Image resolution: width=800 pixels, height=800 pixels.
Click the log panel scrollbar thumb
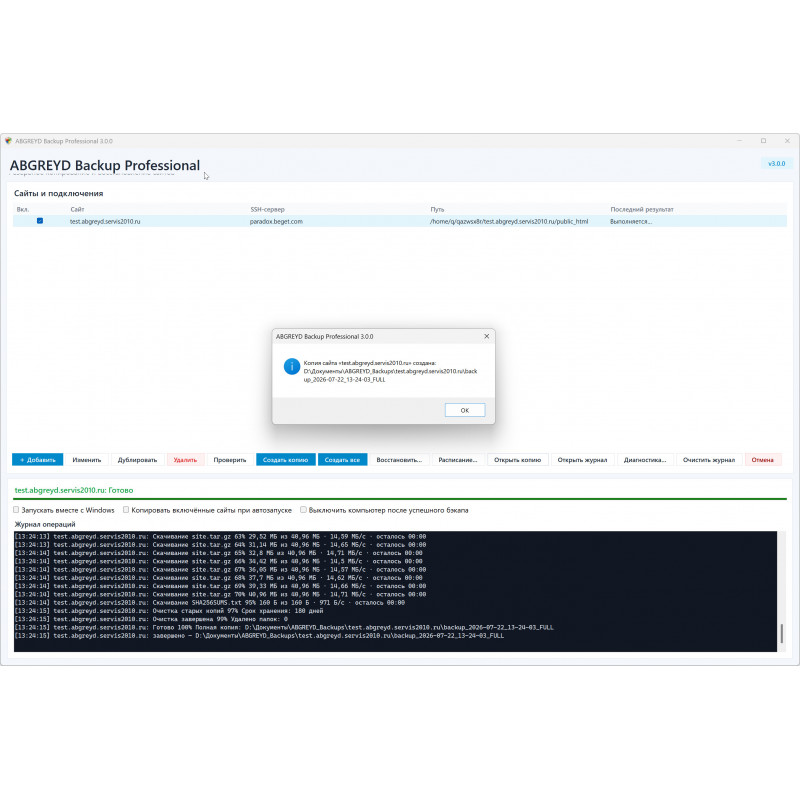781,633
